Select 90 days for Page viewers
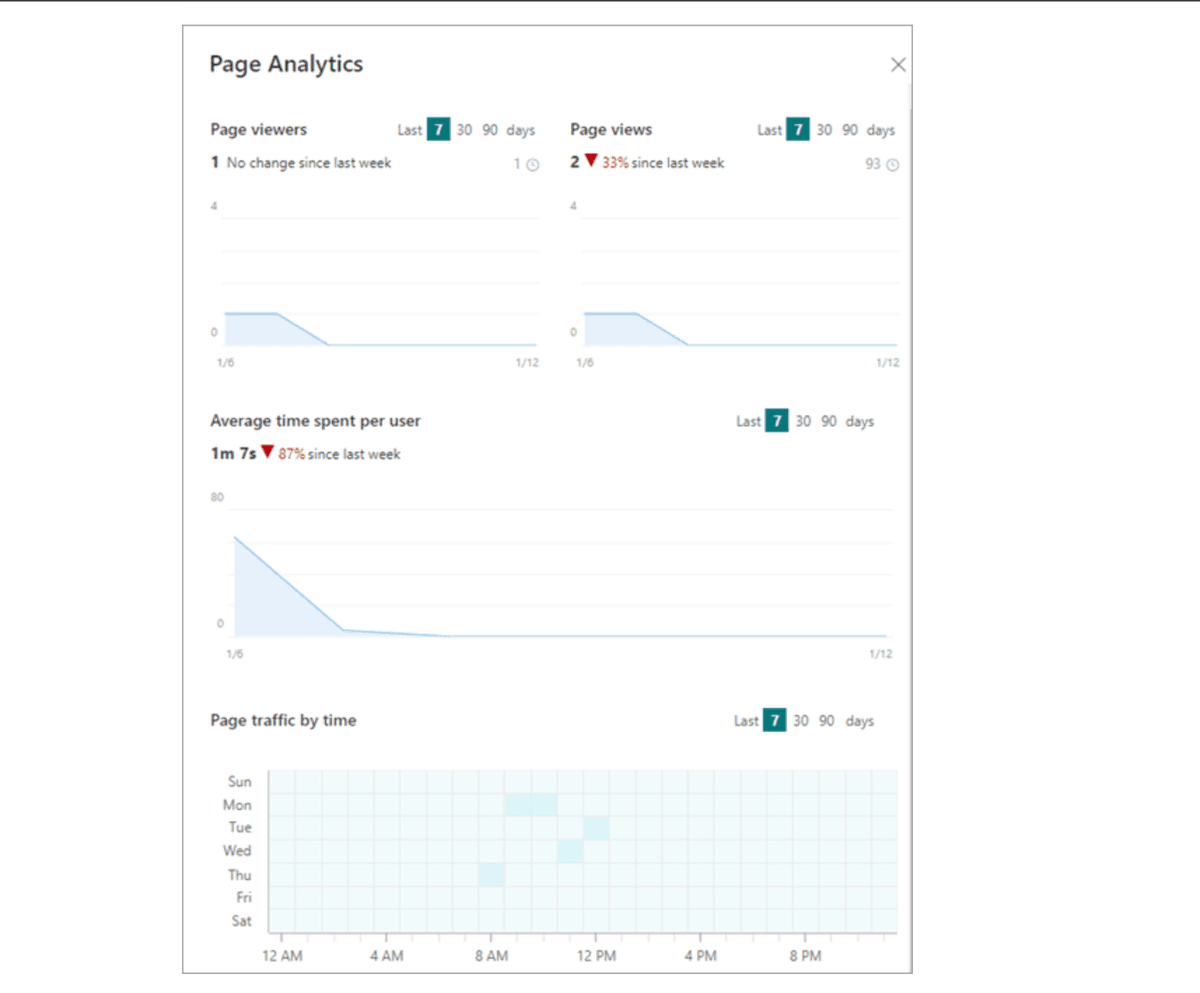The height and width of the screenshot is (993, 1200). coord(490,130)
